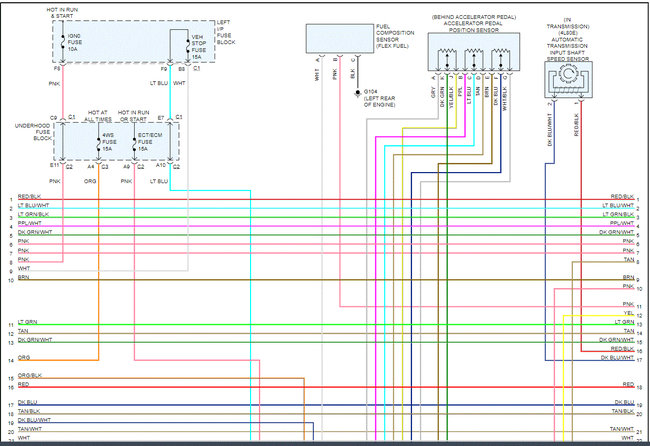Select the UNDERHOOD FUSE BLOCK label
The image size is (650, 446).
click(32, 132)
